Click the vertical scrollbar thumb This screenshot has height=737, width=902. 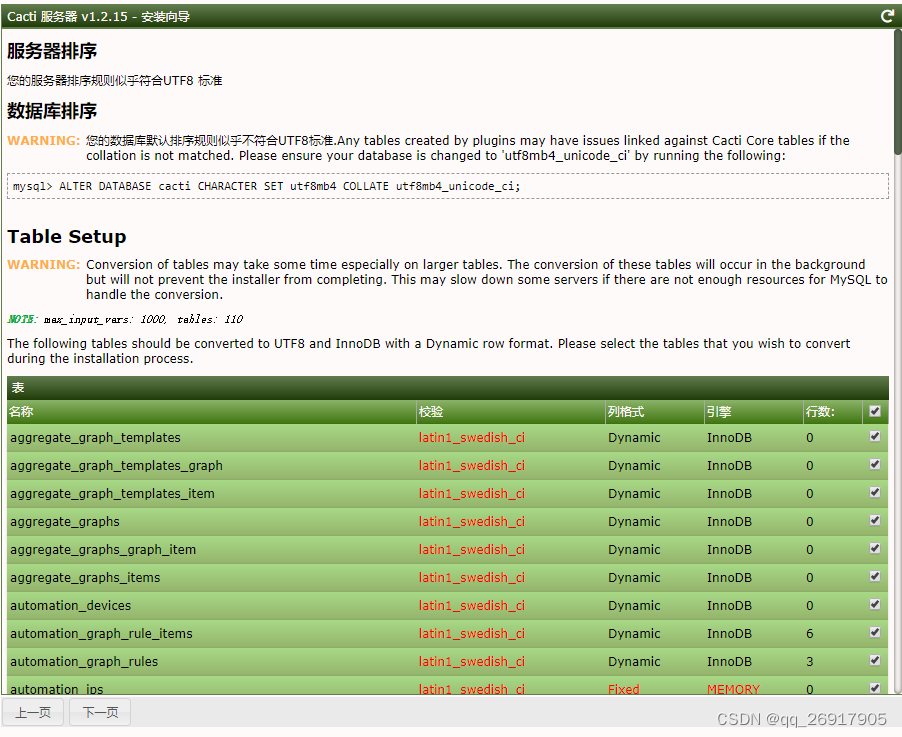[897, 92]
